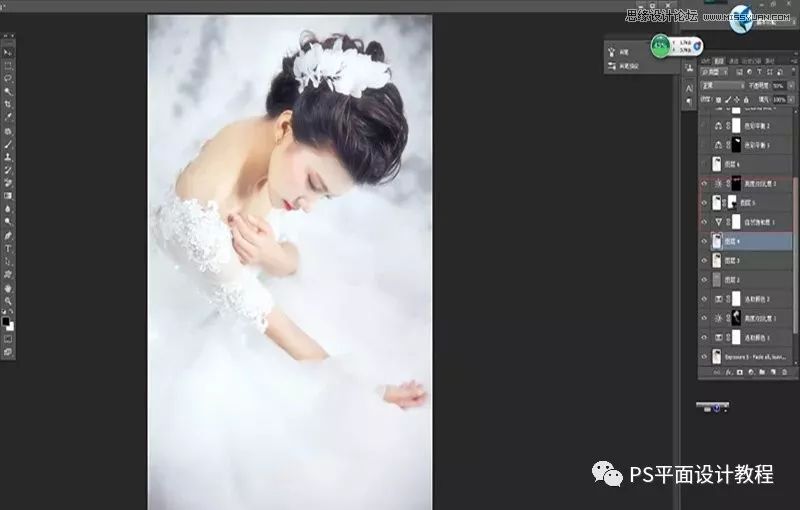Select the Pen tool
The image size is (800, 510).
(8, 236)
